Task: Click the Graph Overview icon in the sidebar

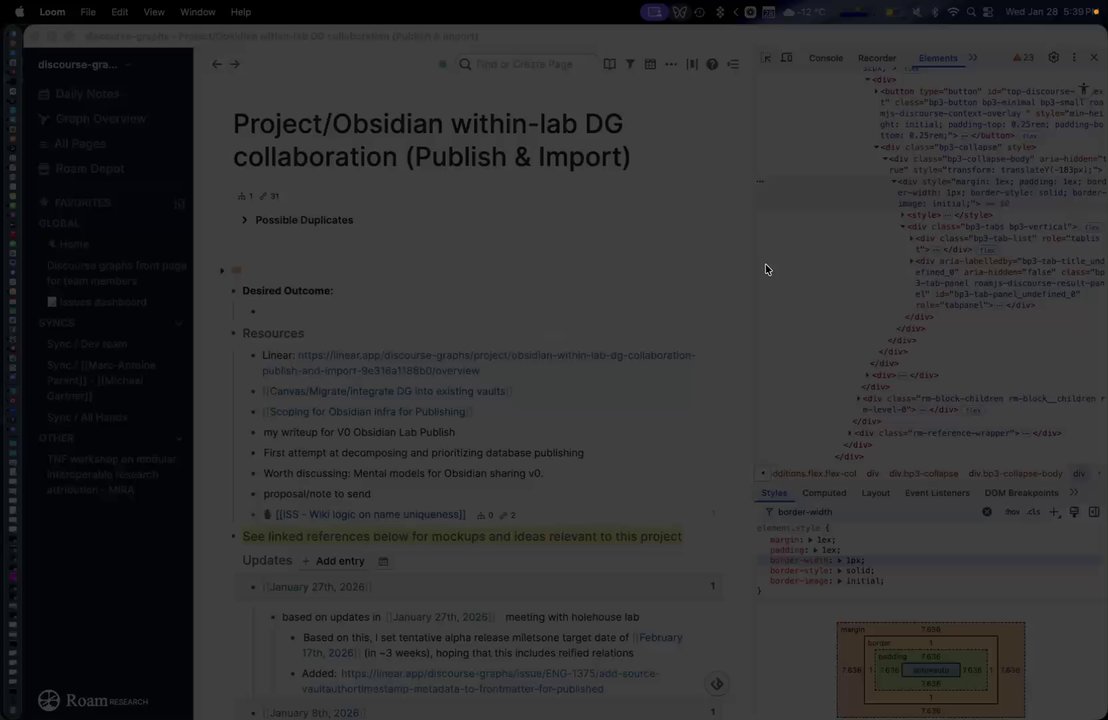Action: [x=44, y=119]
